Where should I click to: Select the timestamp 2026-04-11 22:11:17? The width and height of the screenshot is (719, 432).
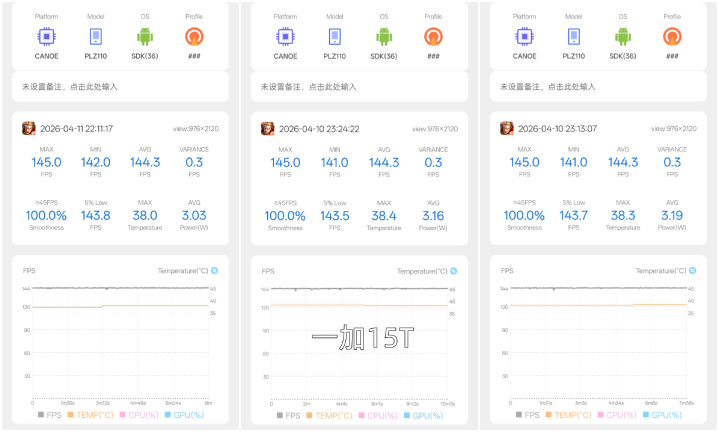coord(77,128)
